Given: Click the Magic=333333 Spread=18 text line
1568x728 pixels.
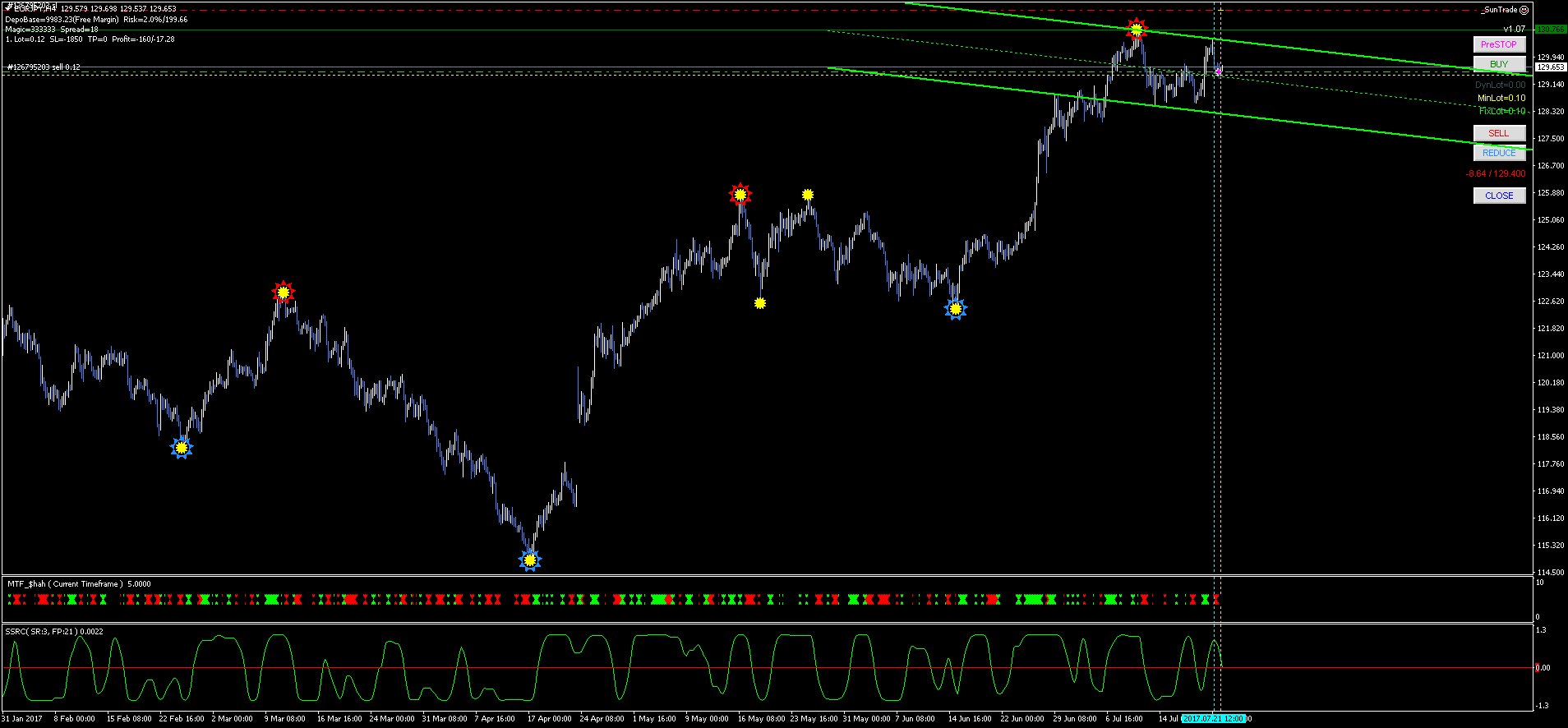Looking at the screenshot, I should pos(52,29).
